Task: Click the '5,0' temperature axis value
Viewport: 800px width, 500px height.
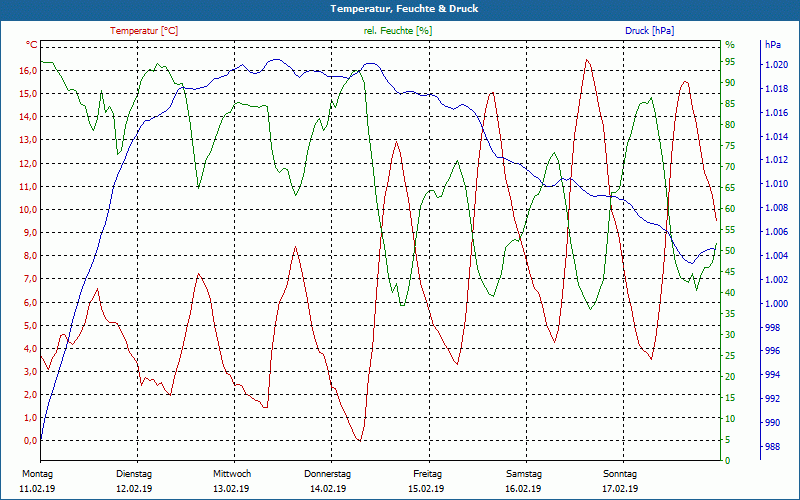Action: (x=30, y=325)
